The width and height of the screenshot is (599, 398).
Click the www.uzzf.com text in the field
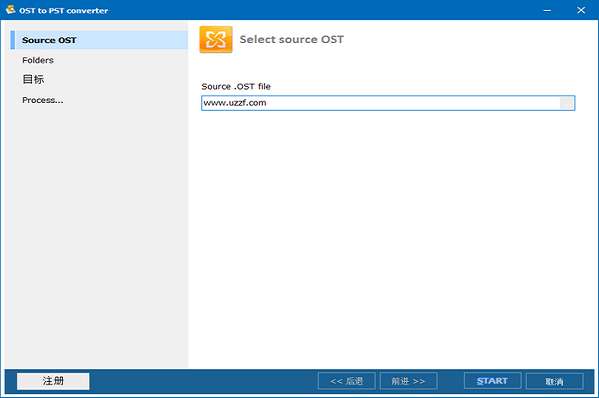click(235, 103)
